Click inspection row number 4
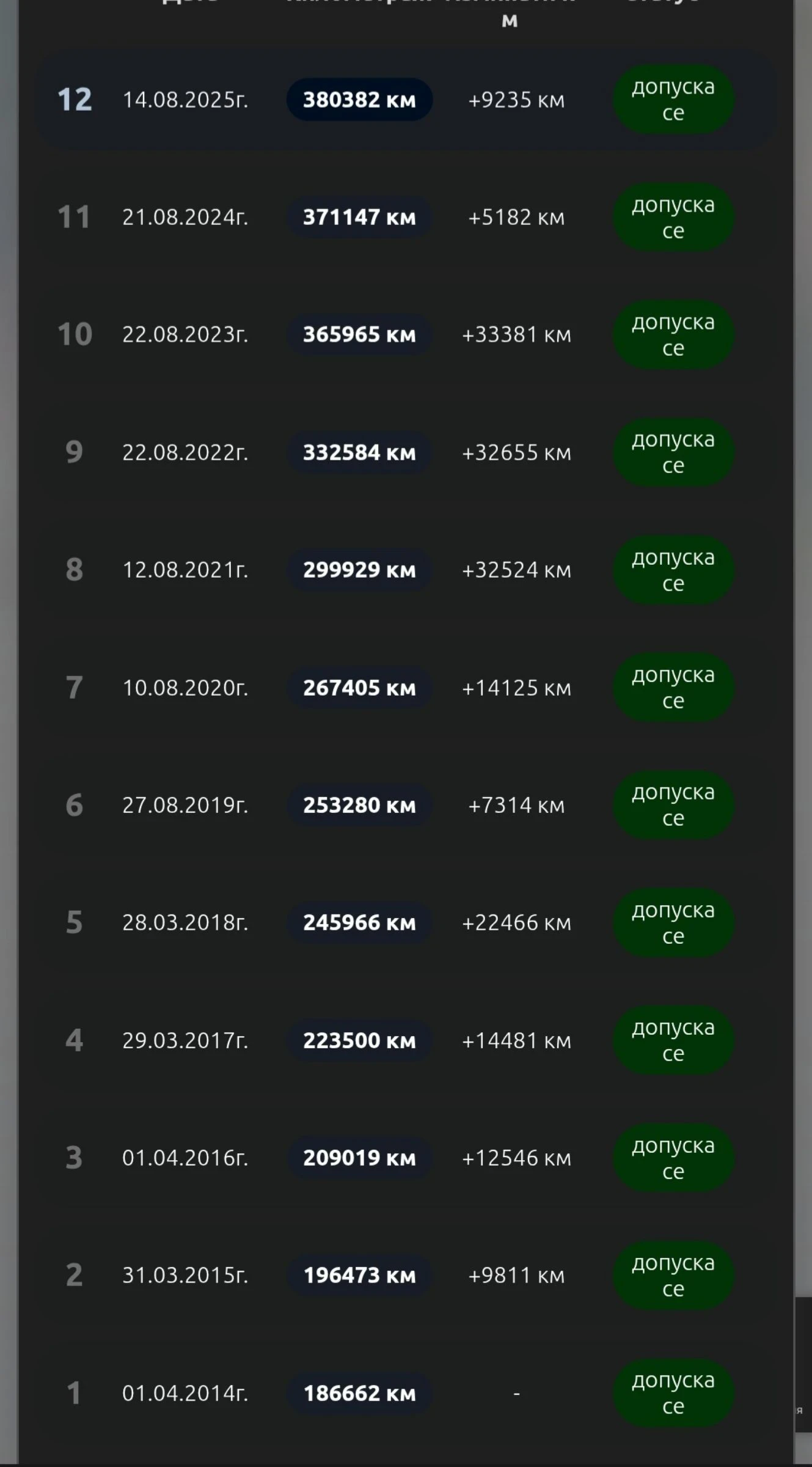Screen dimensions: 812x1467 (x=74, y=1040)
